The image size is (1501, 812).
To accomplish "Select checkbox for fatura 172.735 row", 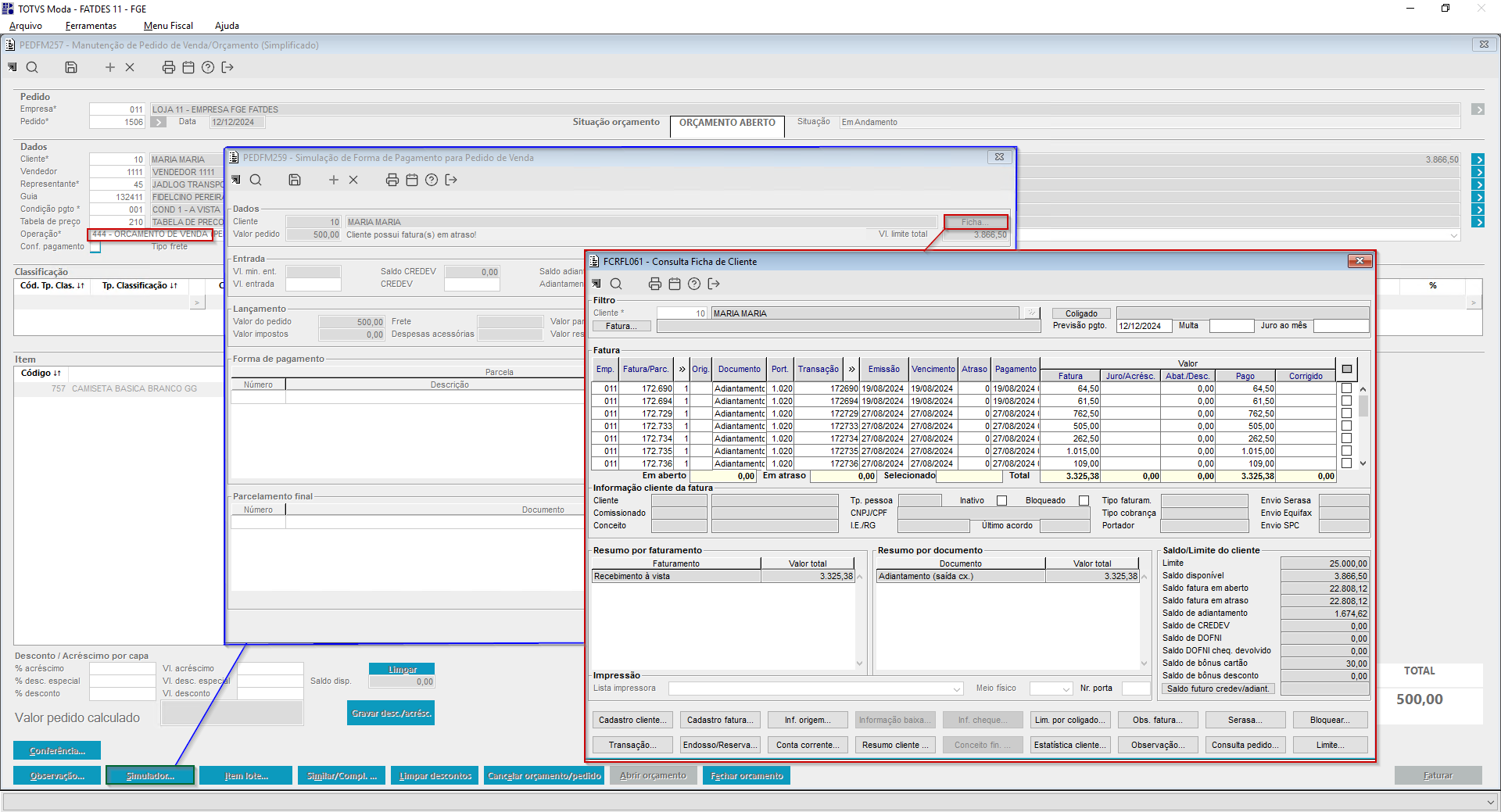I will [1346, 451].
